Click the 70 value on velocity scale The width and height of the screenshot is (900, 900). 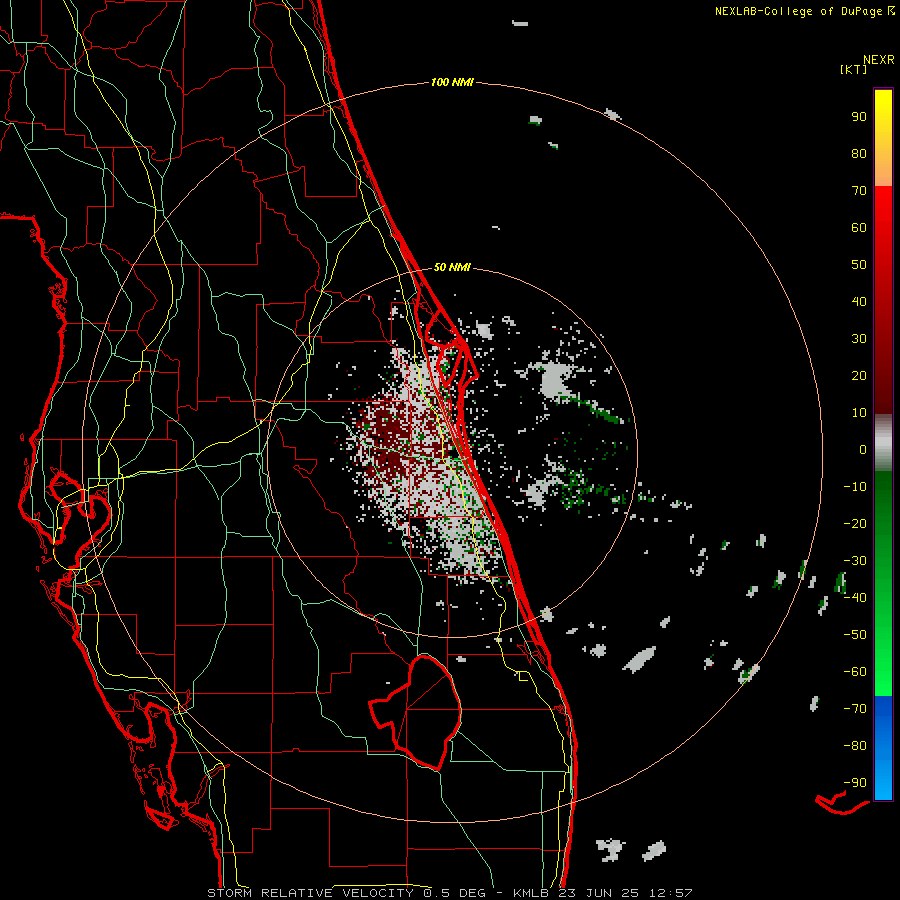859,191
